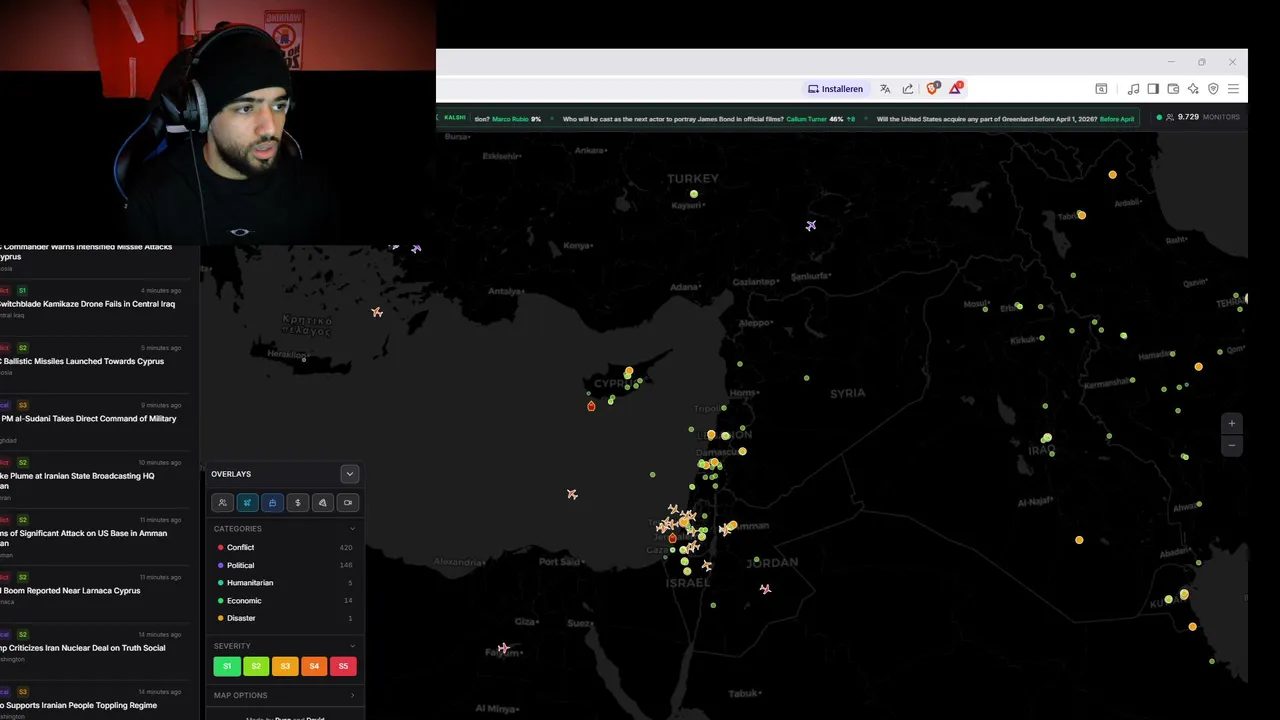
Task: Click the share page icon
Action: [x=908, y=89]
